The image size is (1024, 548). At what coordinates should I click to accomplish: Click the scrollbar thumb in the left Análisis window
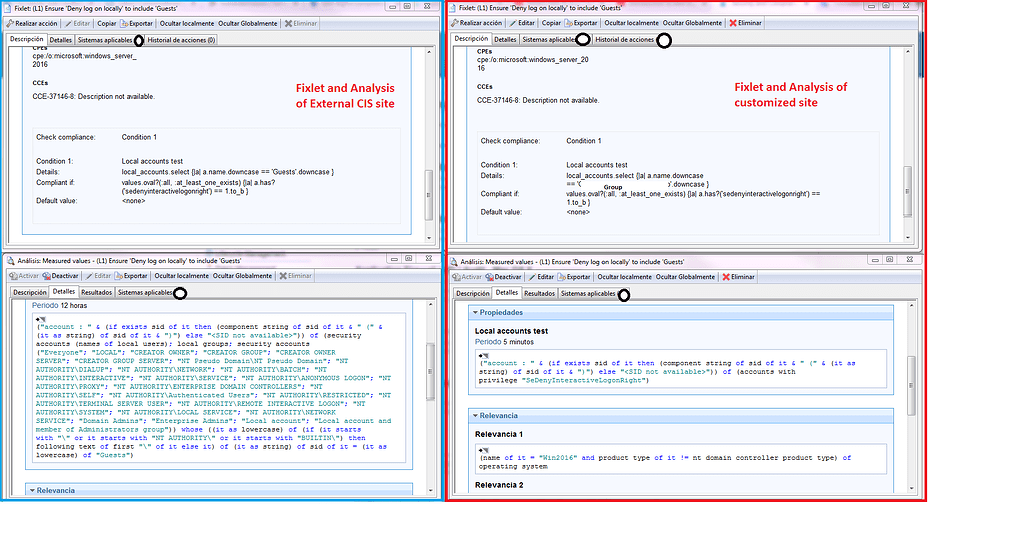[x=430, y=372]
